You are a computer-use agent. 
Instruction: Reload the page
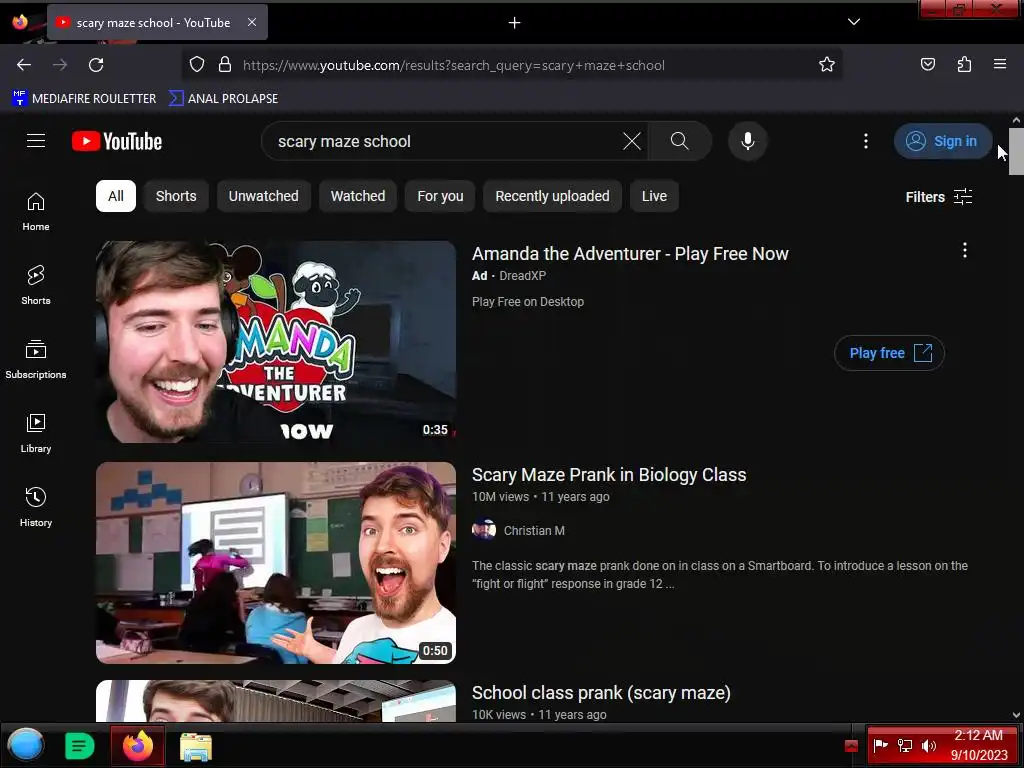pos(96,65)
